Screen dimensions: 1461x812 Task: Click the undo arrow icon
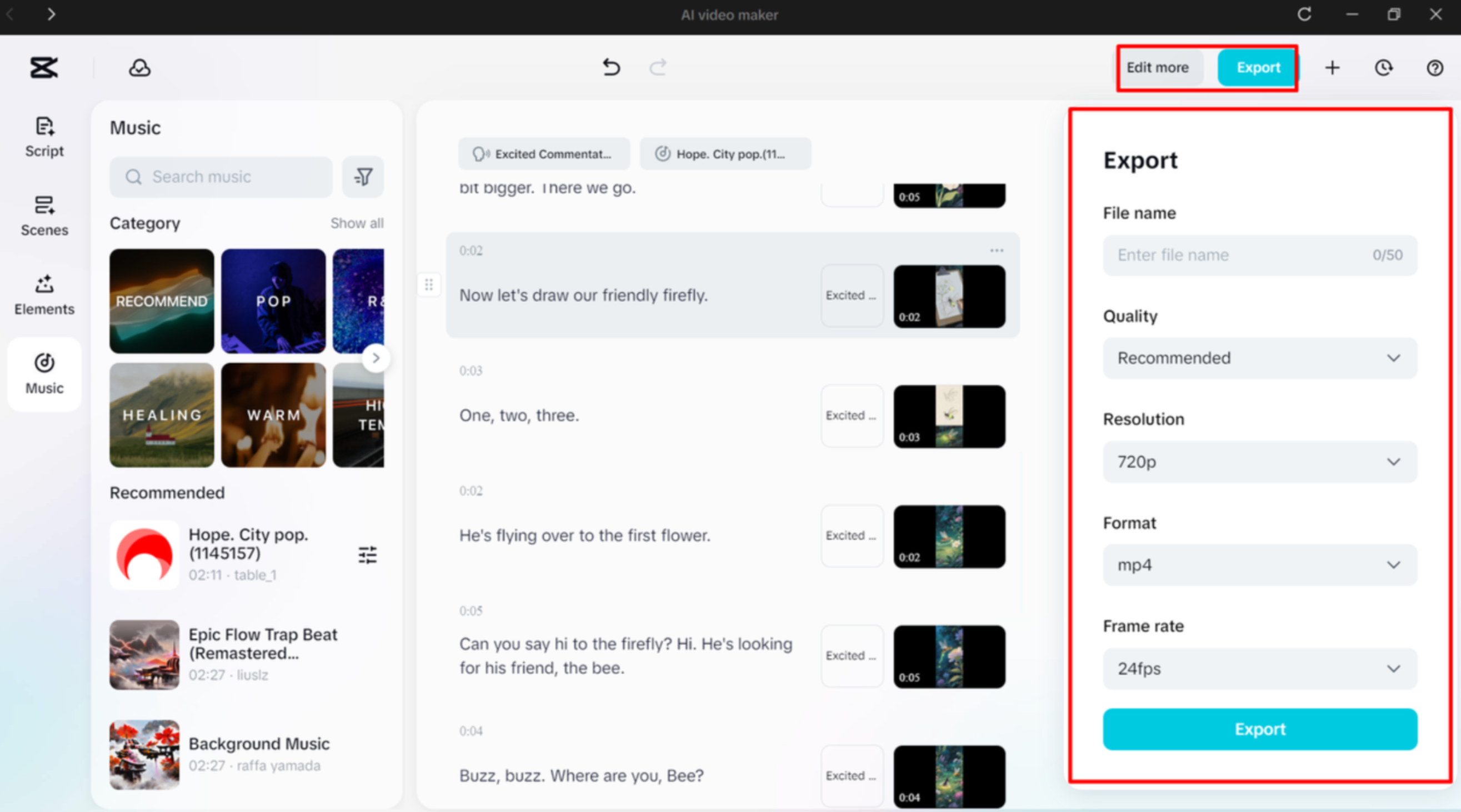coord(611,67)
